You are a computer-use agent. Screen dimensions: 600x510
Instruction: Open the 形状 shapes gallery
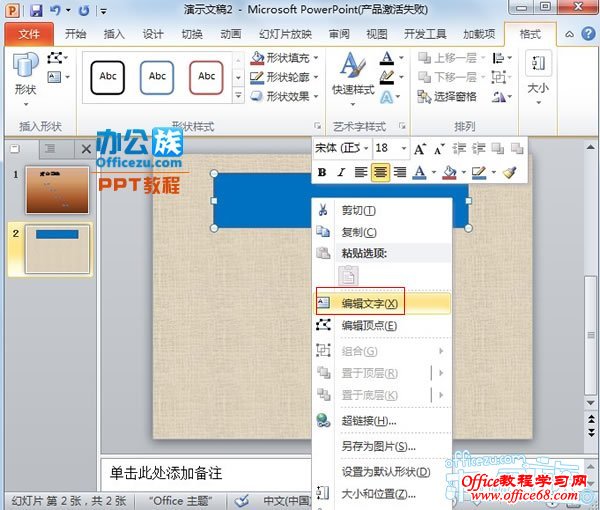pyautogui.click(x=25, y=75)
